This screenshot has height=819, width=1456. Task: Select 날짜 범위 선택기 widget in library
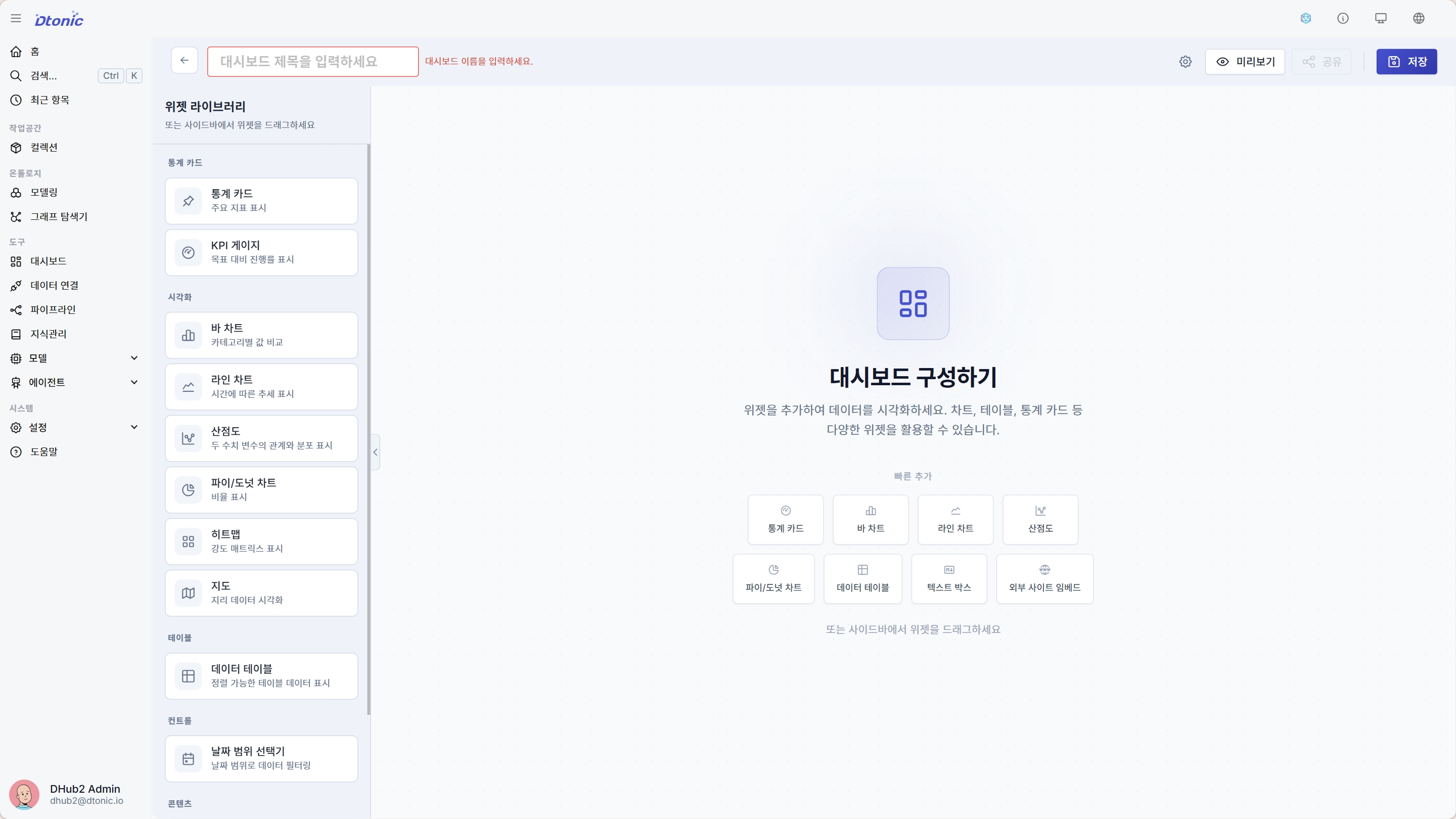[x=261, y=758]
